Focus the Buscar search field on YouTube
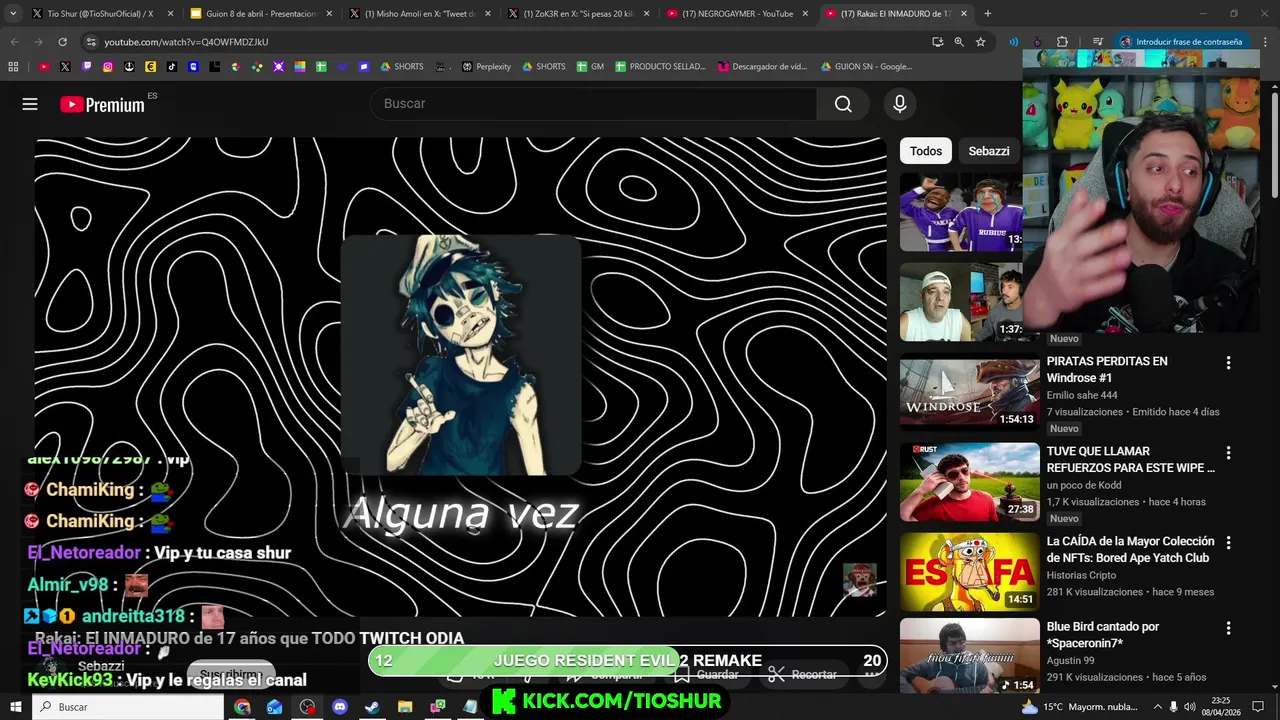This screenshot has height=720, width=1280. pyautogui.click(x=594, y=104)
